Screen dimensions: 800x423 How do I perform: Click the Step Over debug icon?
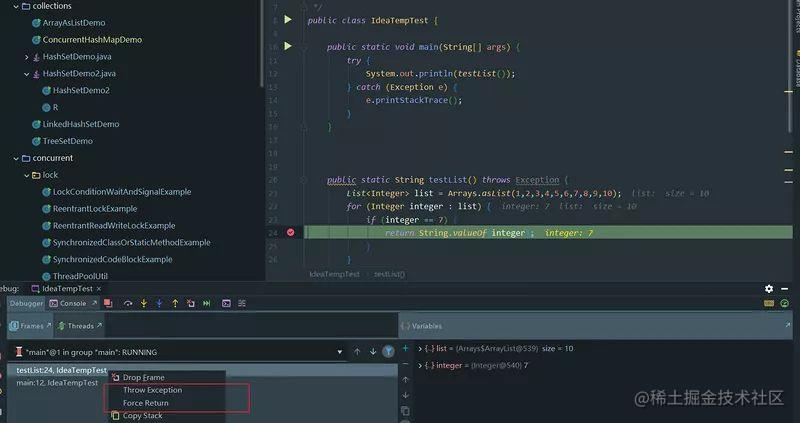click(x=128, y=304)
